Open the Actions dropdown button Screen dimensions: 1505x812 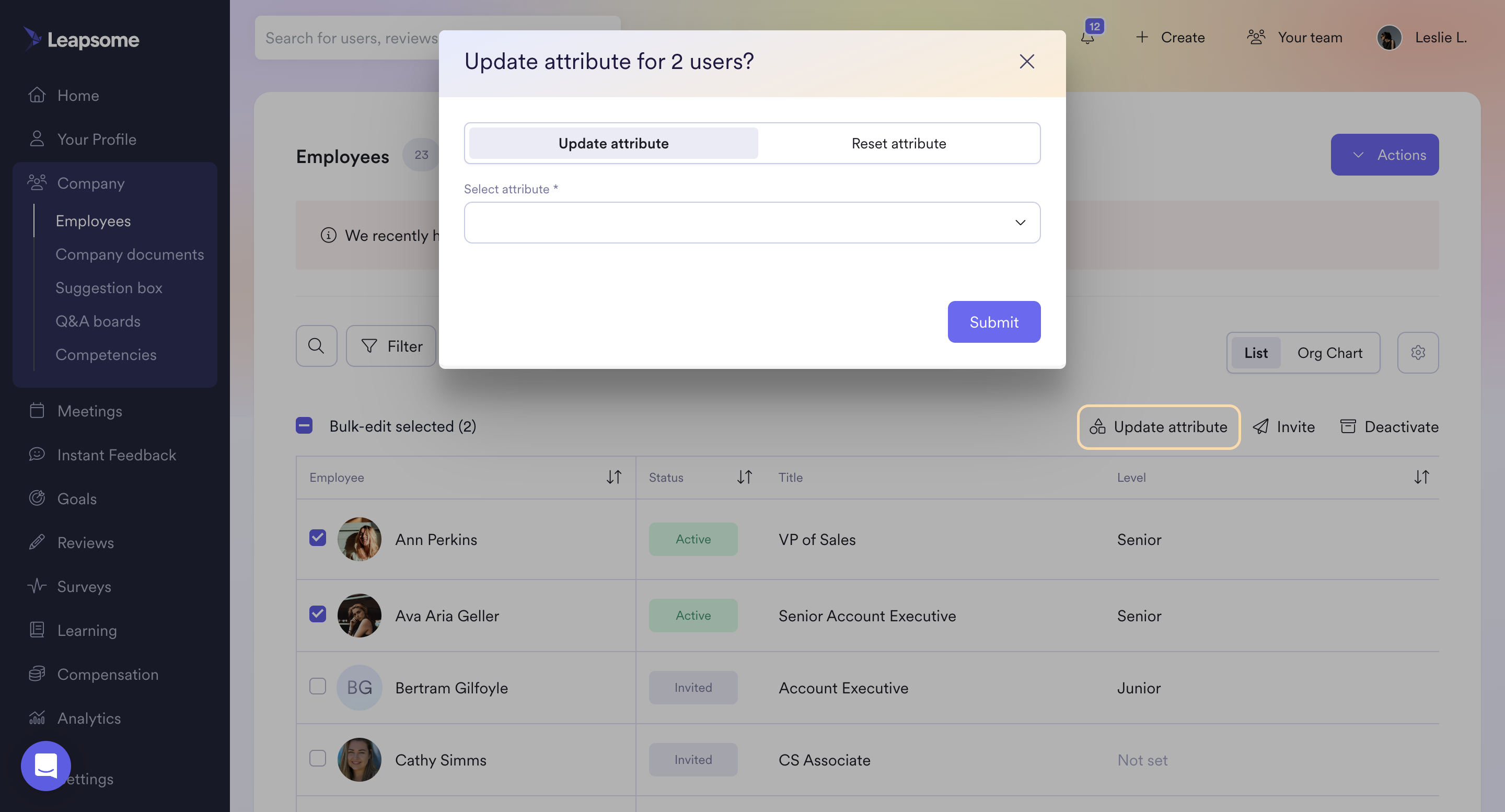[x=1384, y=155]
